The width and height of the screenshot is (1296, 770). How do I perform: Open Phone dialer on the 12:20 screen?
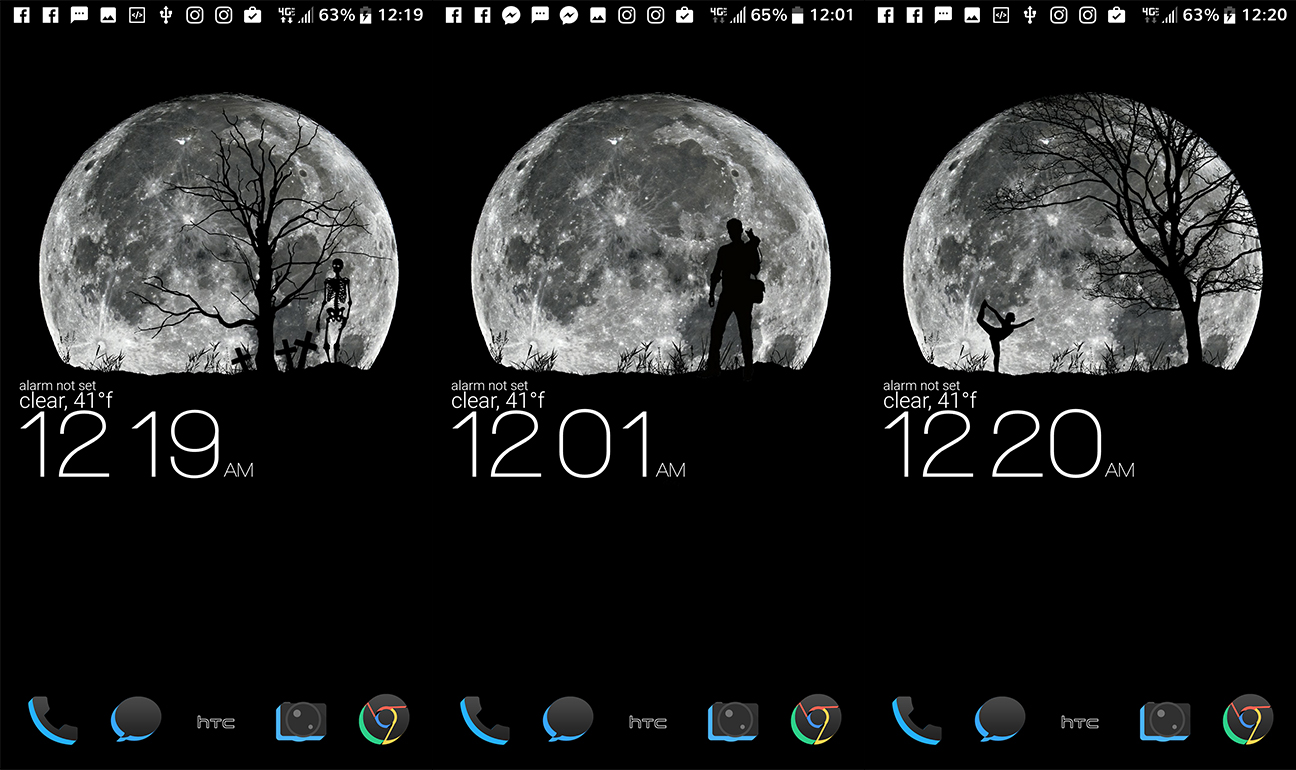tap(917, 721)
